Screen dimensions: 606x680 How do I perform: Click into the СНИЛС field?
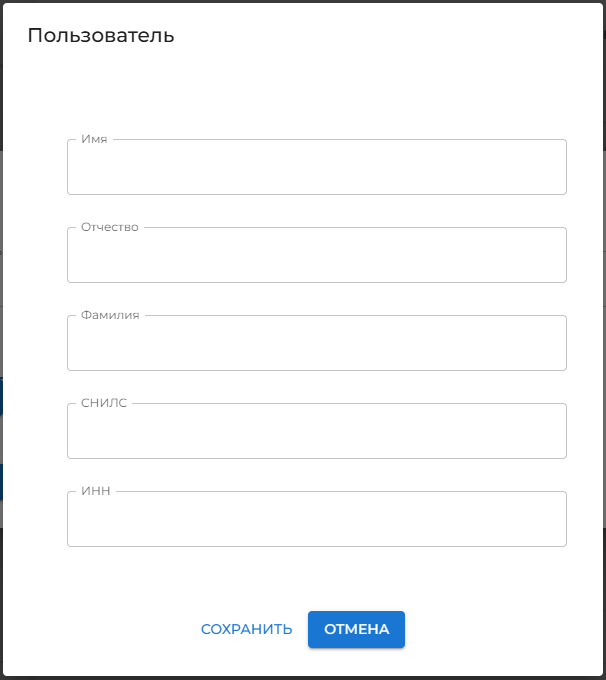pyautogui.click(x=316, y=432)
